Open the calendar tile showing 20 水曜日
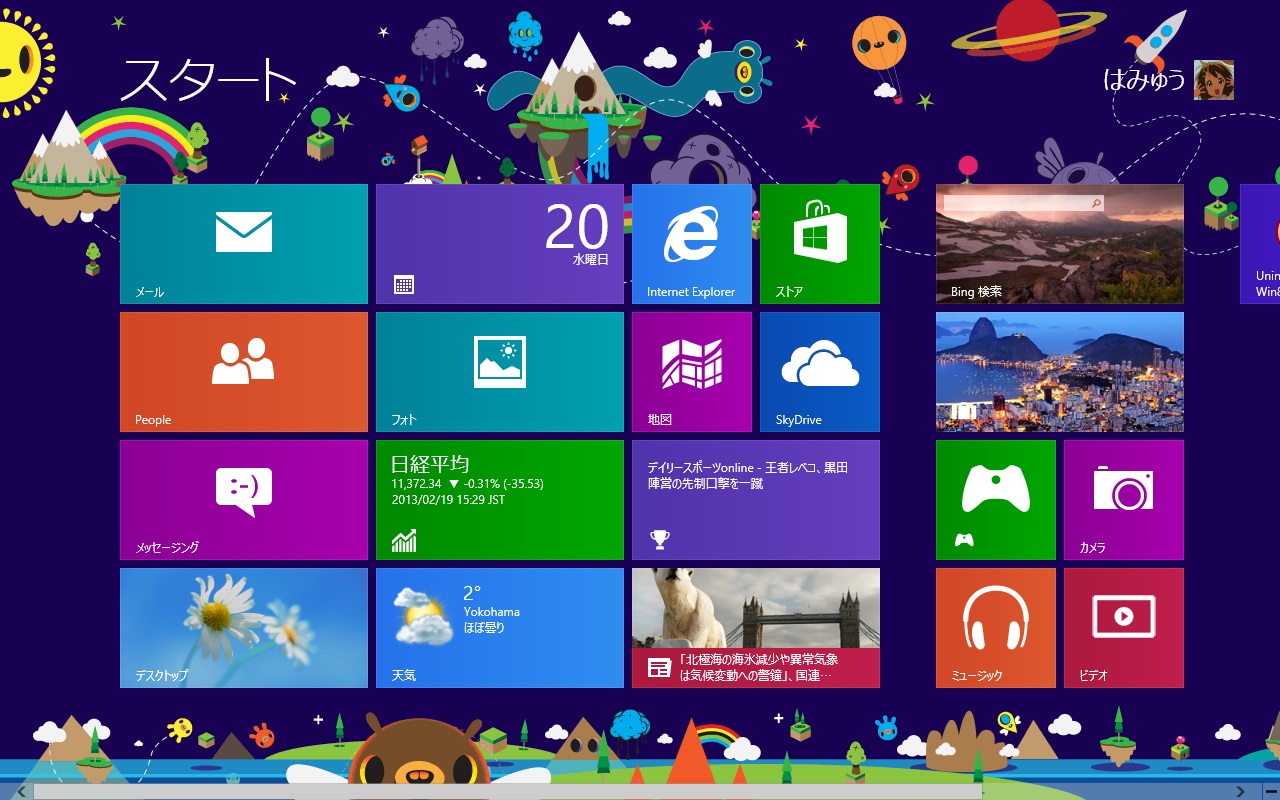The image size is (1280, 800). 500,244
